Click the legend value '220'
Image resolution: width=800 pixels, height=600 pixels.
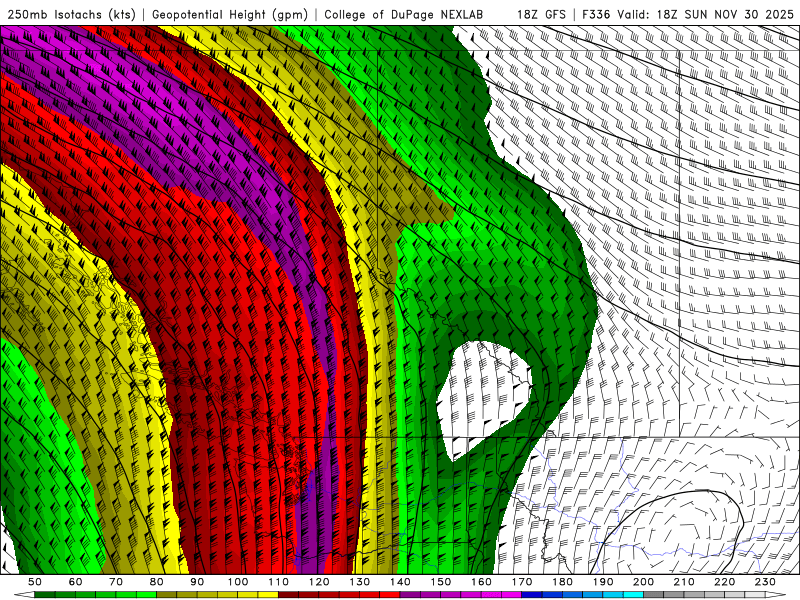point(724,582)
